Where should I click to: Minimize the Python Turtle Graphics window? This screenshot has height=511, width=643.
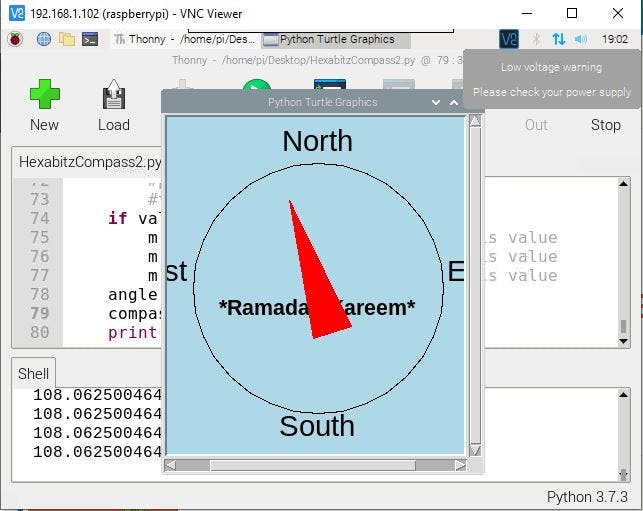pos(436,102)
